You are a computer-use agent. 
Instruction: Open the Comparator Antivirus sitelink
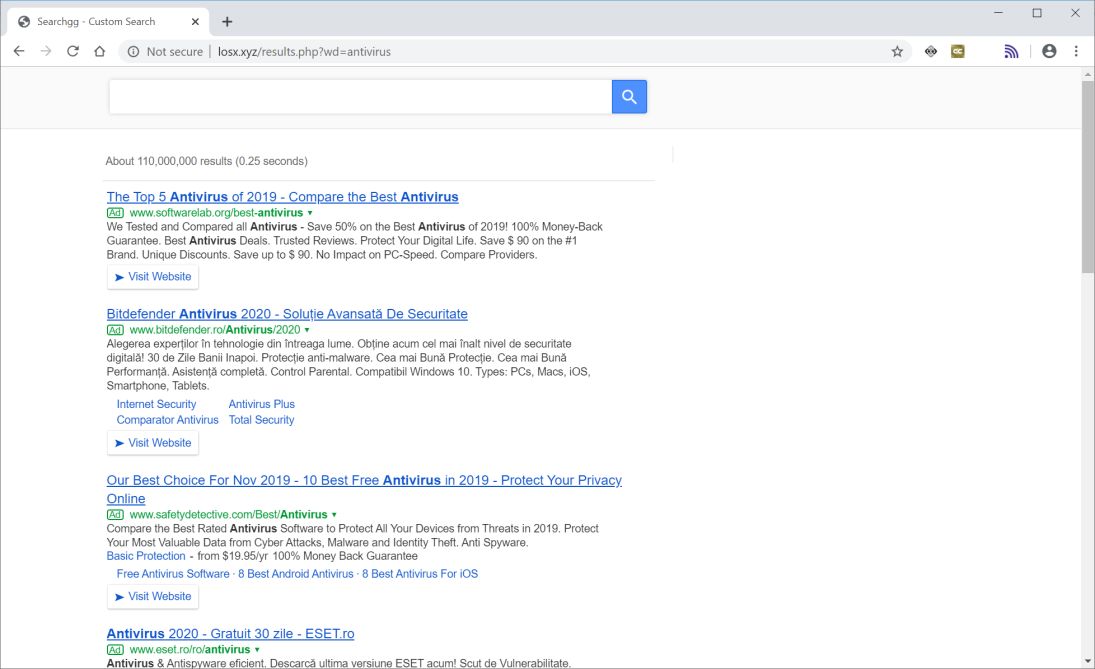pyautogui.click(x=168, y=420)
